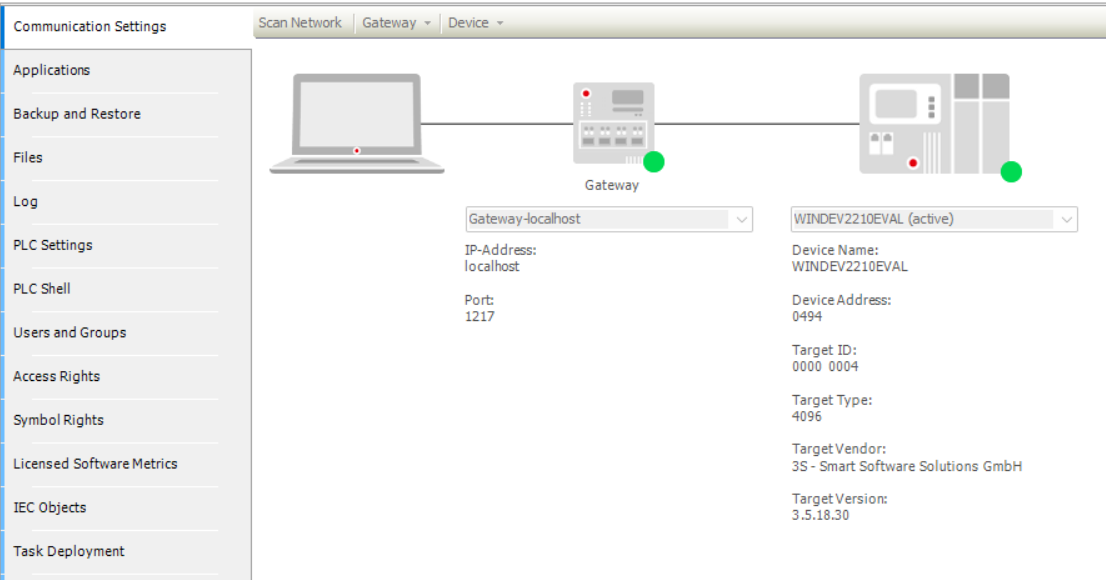Viewport: 1106px width, 580px height.
Task: Expand the Gateway-localhost combo box
Action: 741,219
